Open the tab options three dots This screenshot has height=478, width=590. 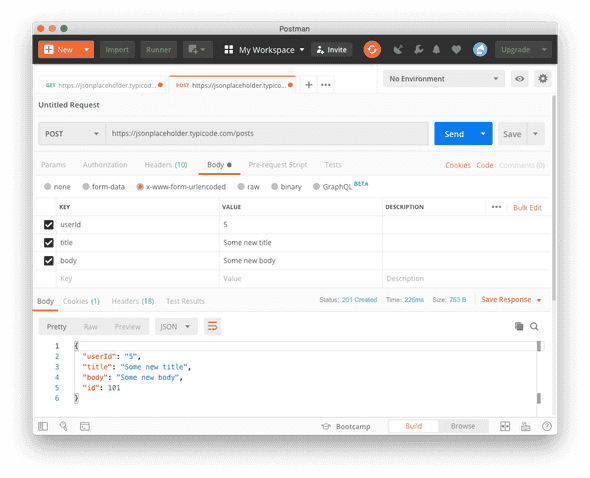pos(326,85)
